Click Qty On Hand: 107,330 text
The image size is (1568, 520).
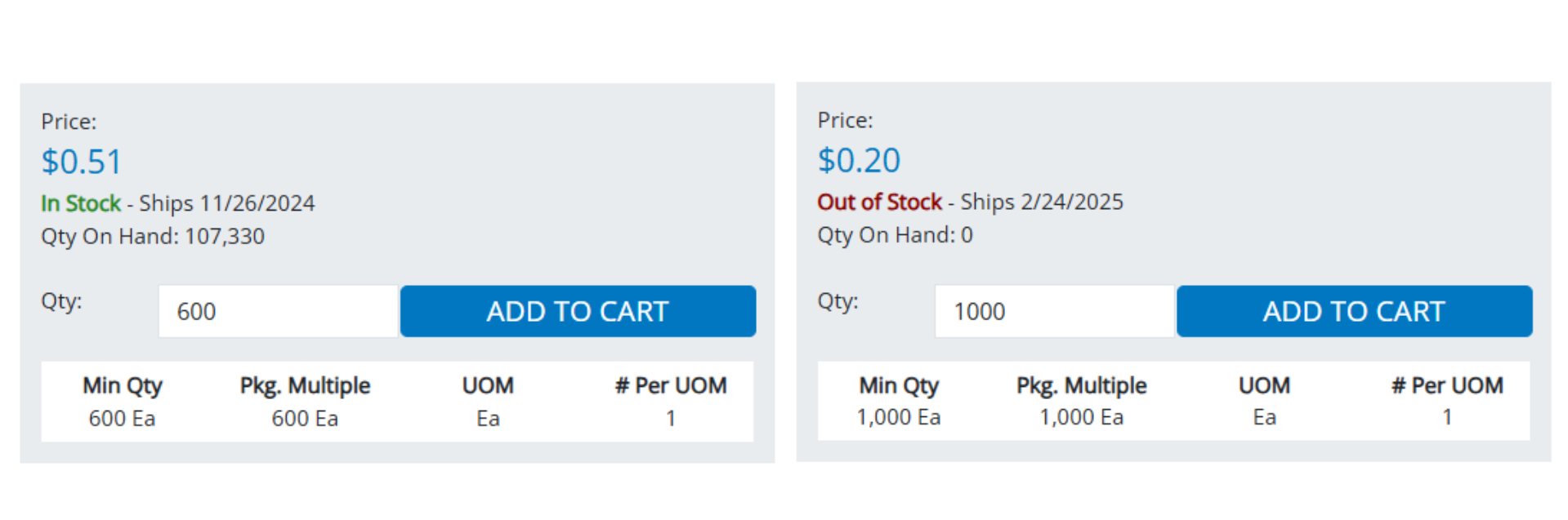coord(153,237)
